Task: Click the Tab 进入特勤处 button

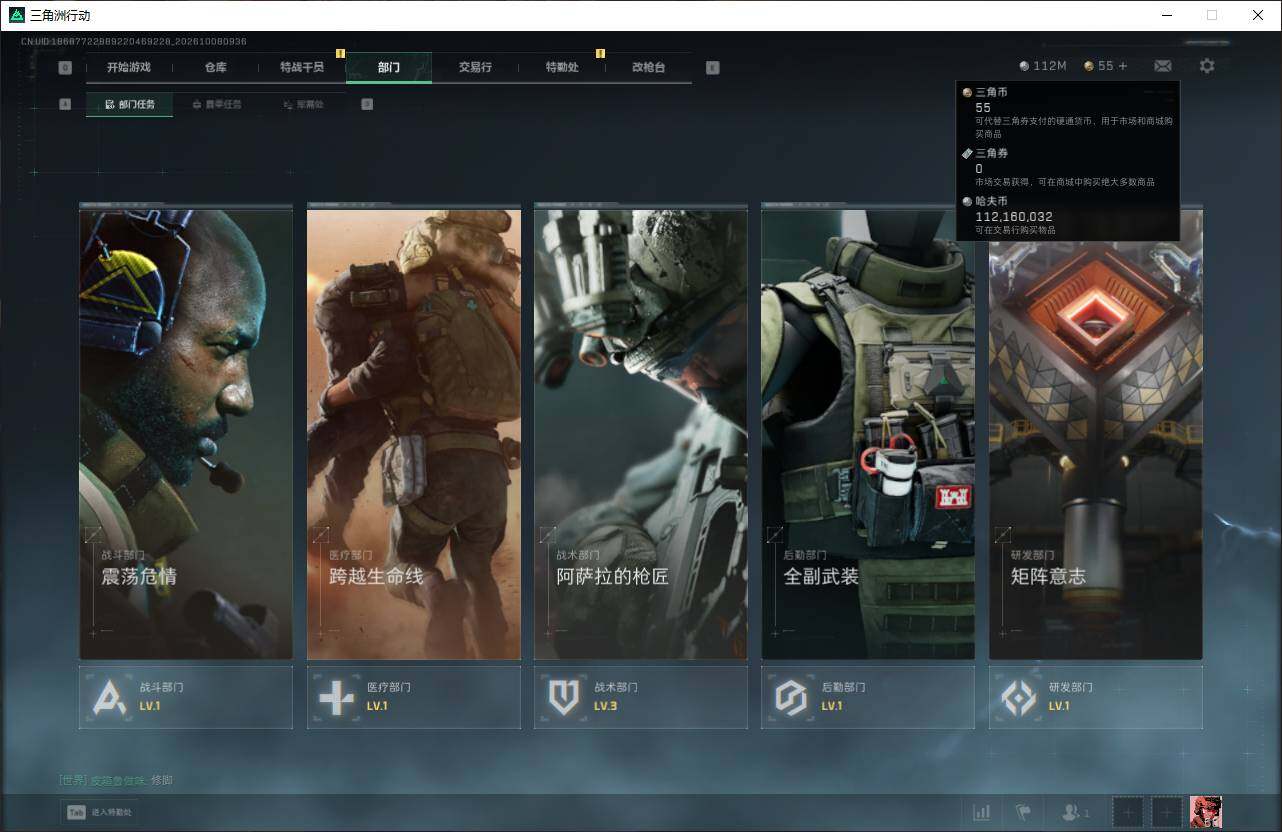Action: (100, 812)
